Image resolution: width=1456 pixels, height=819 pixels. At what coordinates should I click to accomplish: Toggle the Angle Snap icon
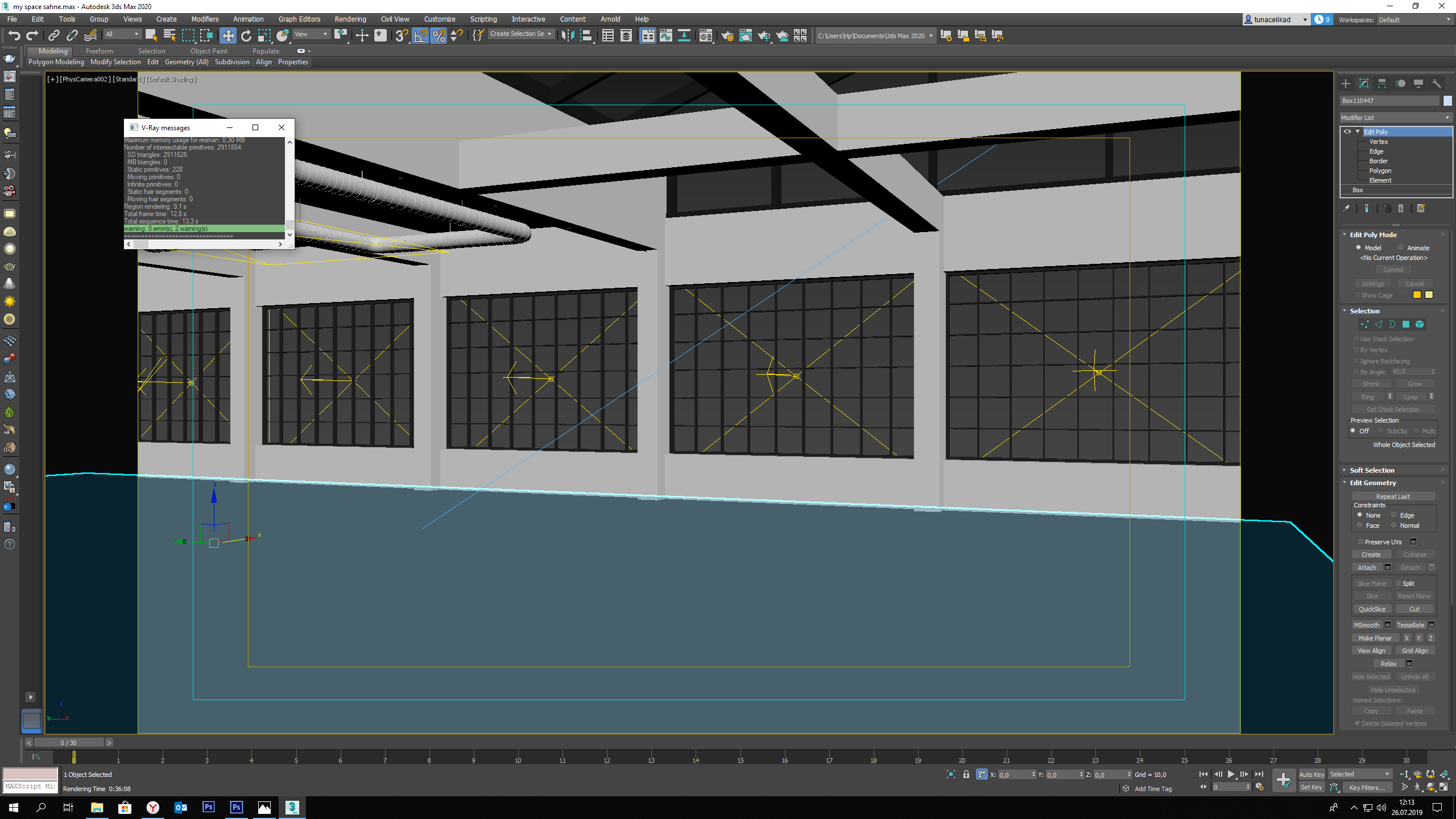(x=420, y=36)
